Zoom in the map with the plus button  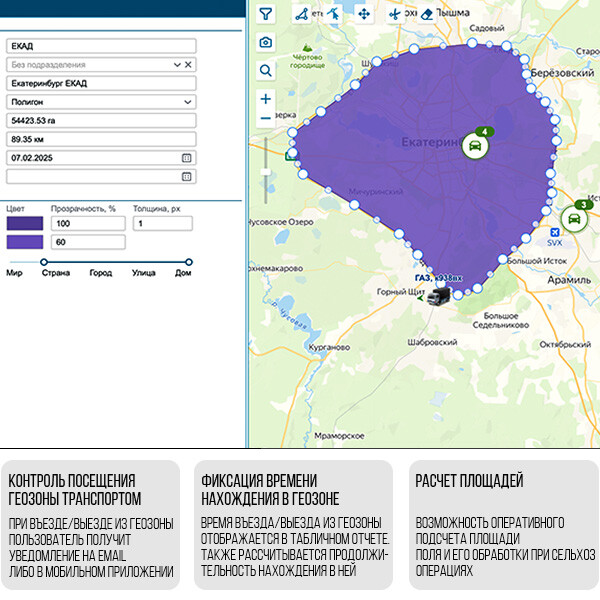tap(265, 99)
